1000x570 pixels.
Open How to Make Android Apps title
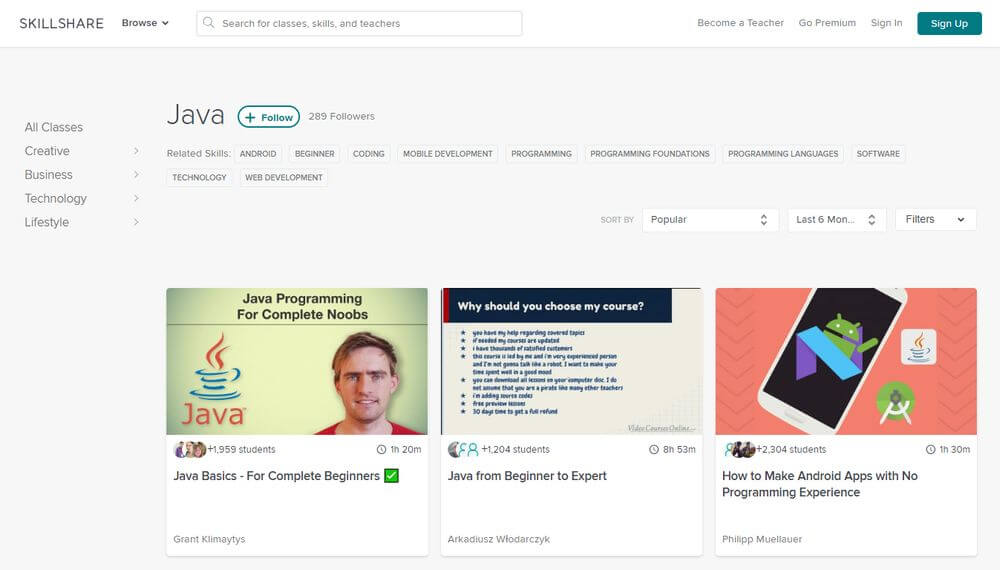(x=820, y=484)
